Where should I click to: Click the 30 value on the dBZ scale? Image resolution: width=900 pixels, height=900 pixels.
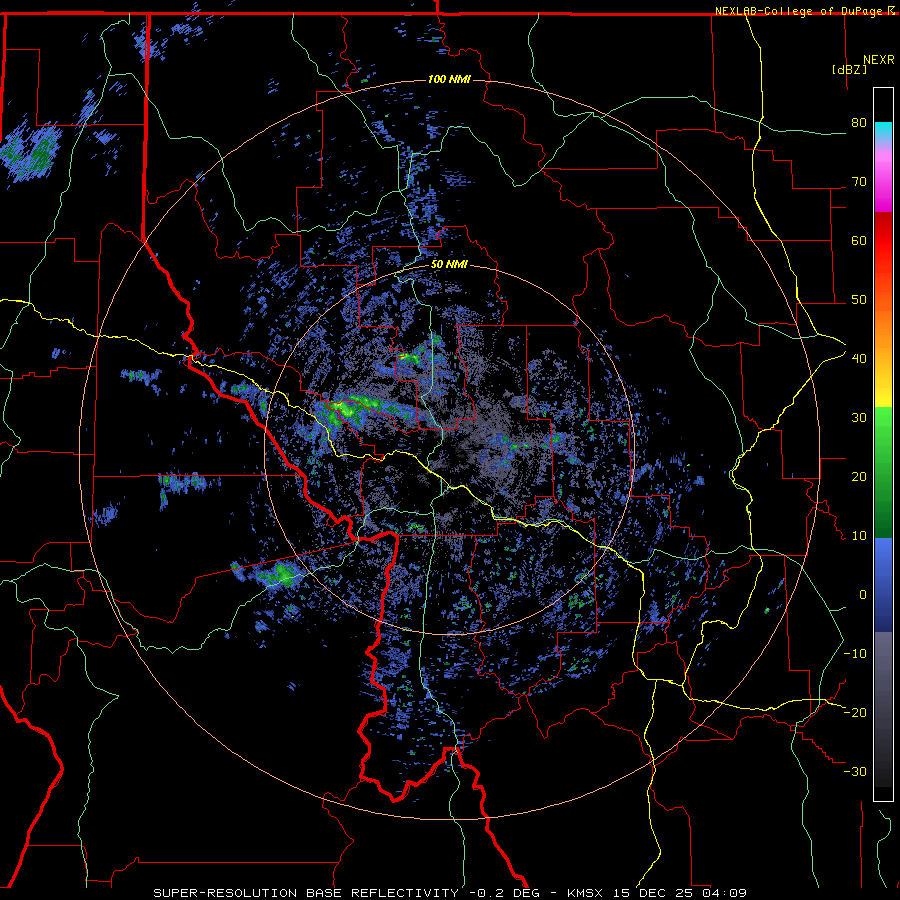pyautogui.click(x=859, y=417)
